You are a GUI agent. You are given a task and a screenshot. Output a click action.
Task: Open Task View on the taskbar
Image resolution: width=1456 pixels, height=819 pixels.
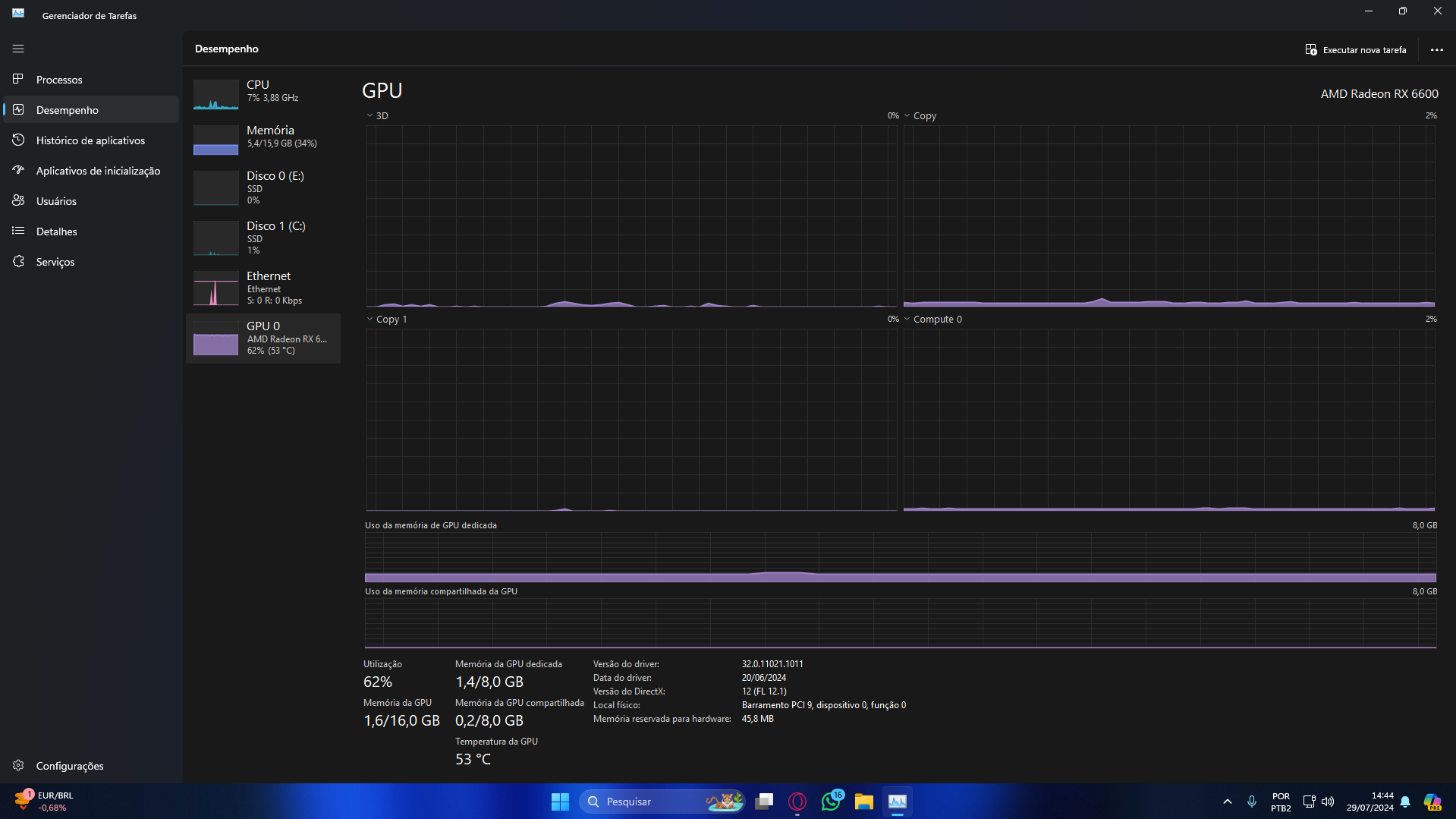tap(764, 802)
